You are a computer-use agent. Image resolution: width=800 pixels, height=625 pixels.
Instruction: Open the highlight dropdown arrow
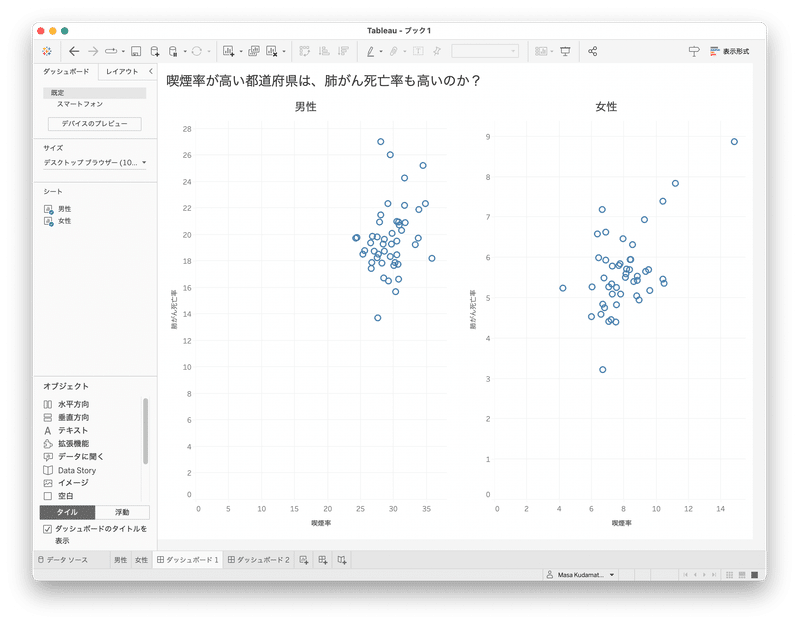point(381,51)
